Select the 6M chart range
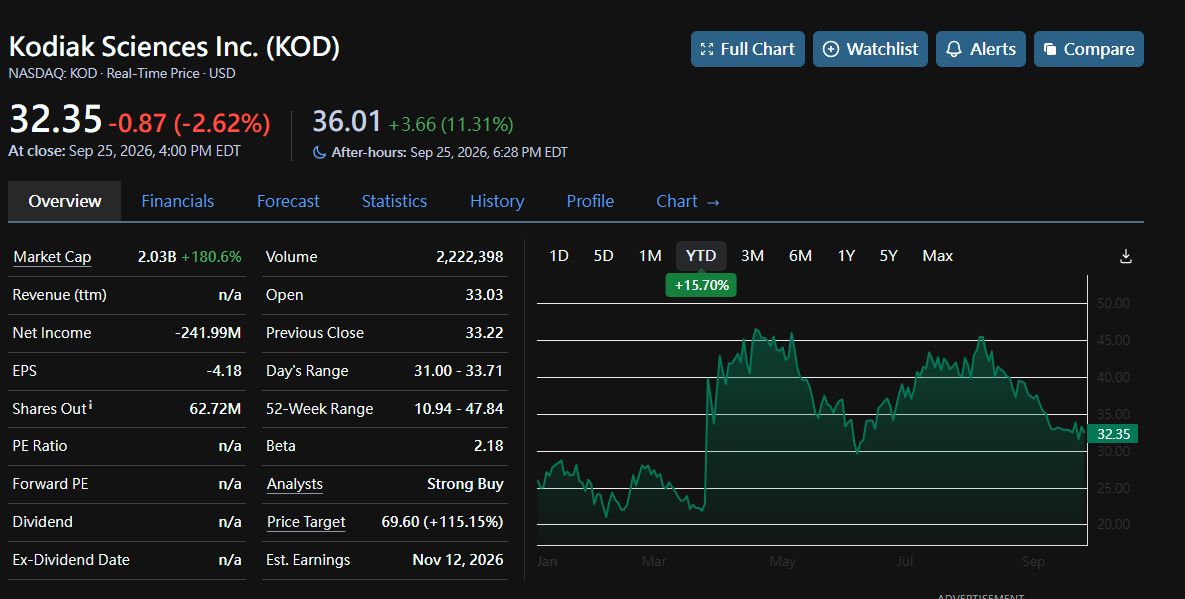 (x=800, y=256)
